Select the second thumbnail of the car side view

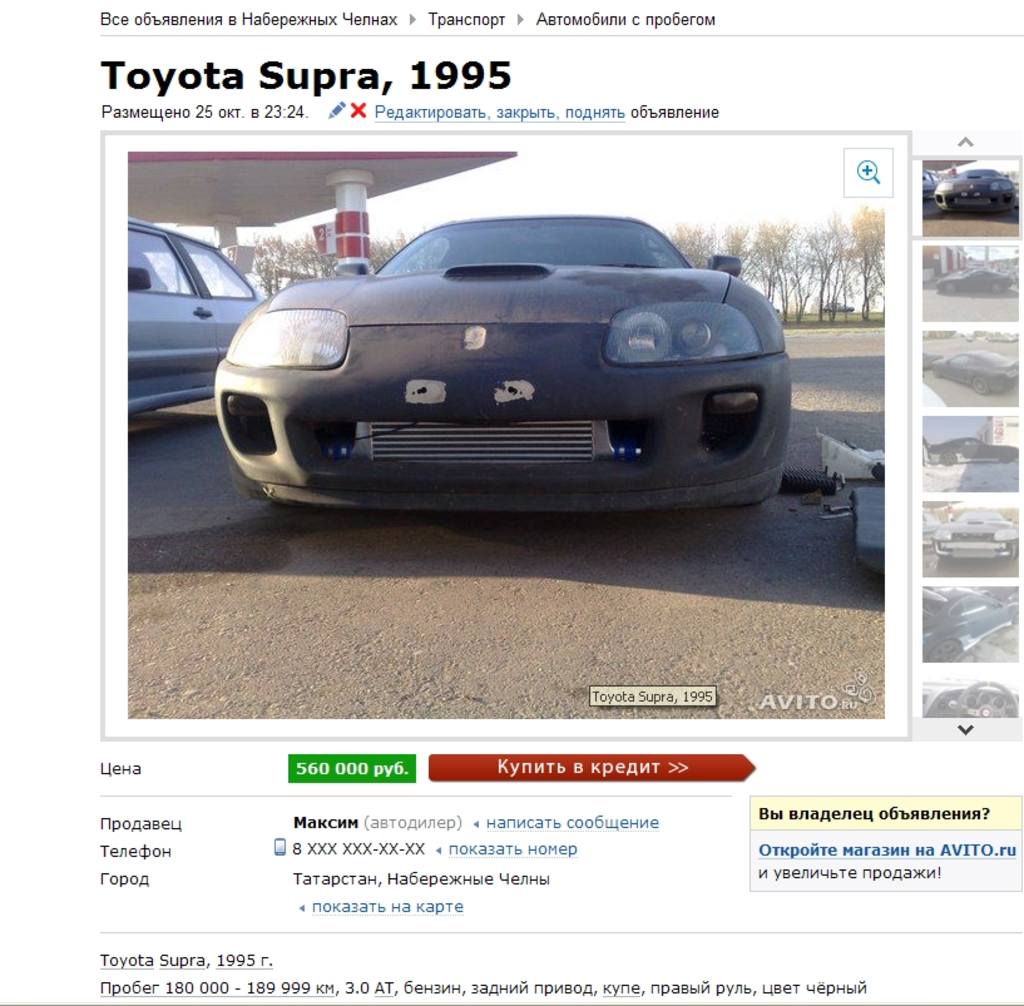click(x=970, y=284)
